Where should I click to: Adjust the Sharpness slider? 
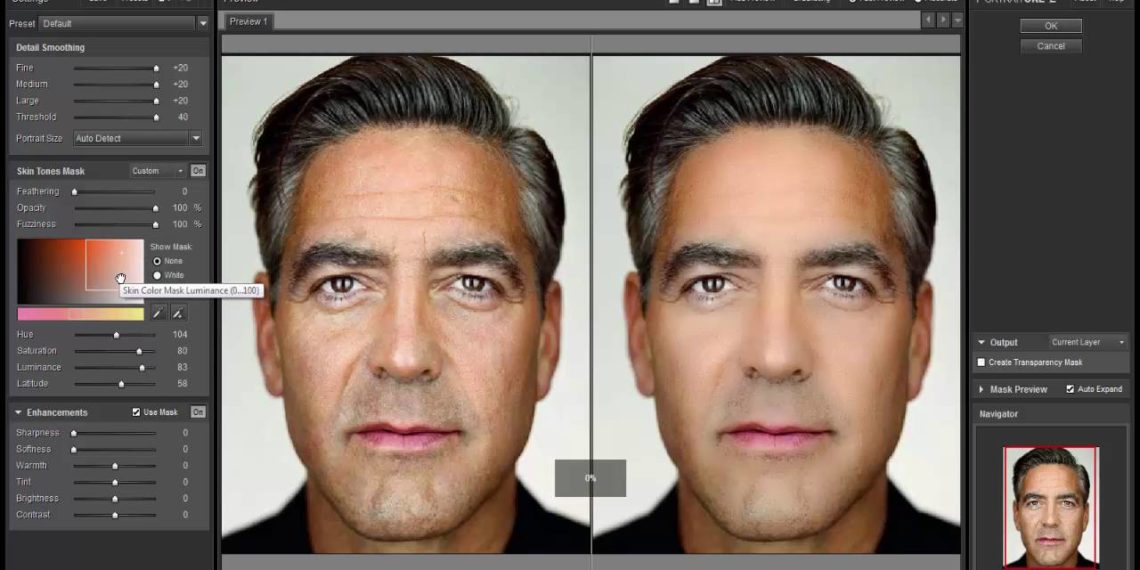tap(115, 433)
